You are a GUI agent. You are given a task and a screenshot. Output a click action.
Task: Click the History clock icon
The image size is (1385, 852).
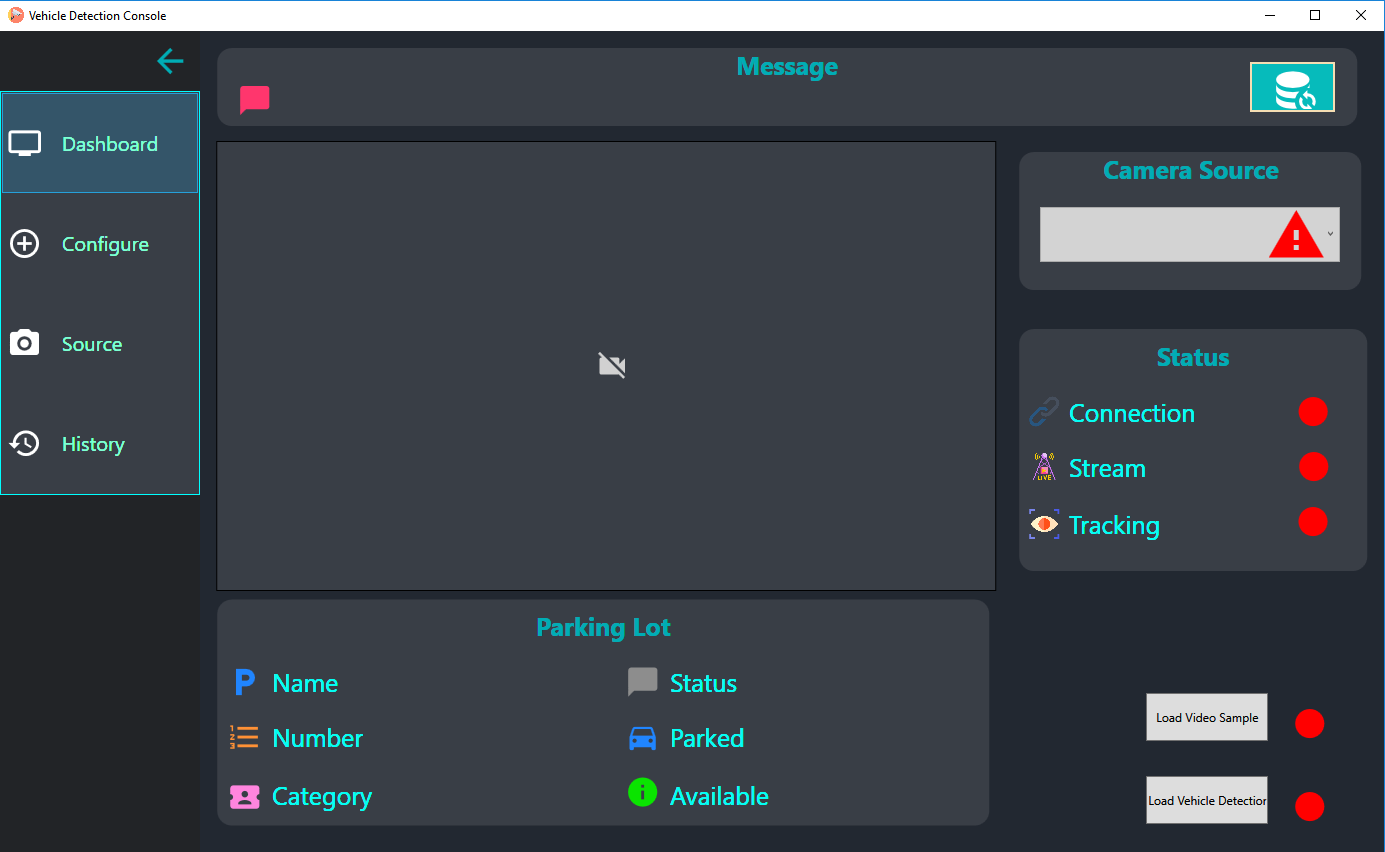click(24, 443)
